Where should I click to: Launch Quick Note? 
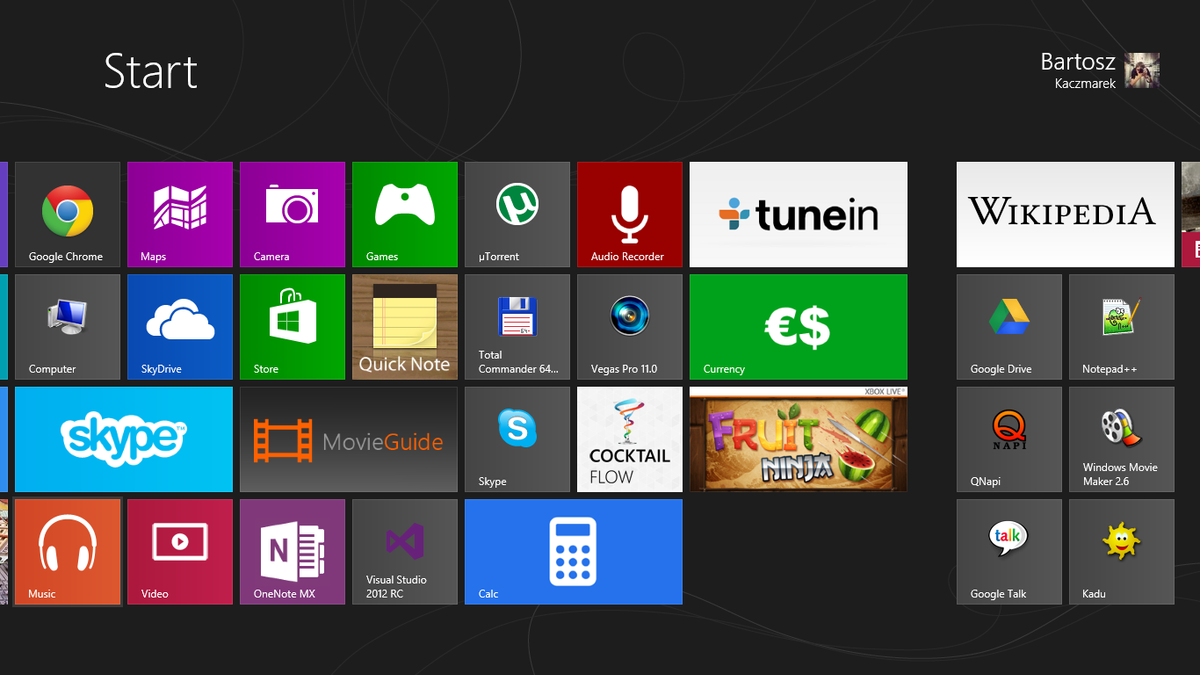click(404, 327)
